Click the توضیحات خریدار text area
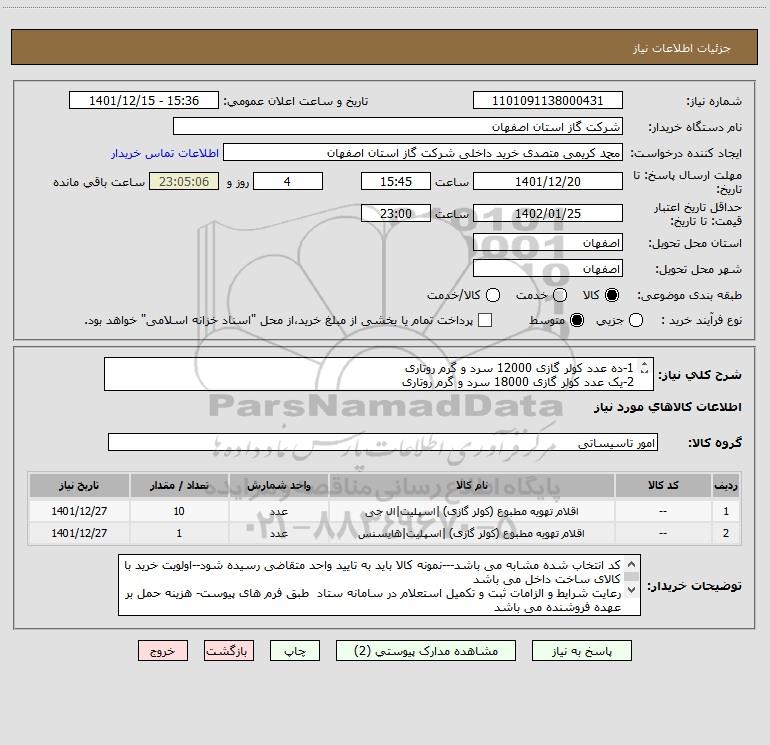770x745 pixels. pyautogui.click(x=379, y=585)
